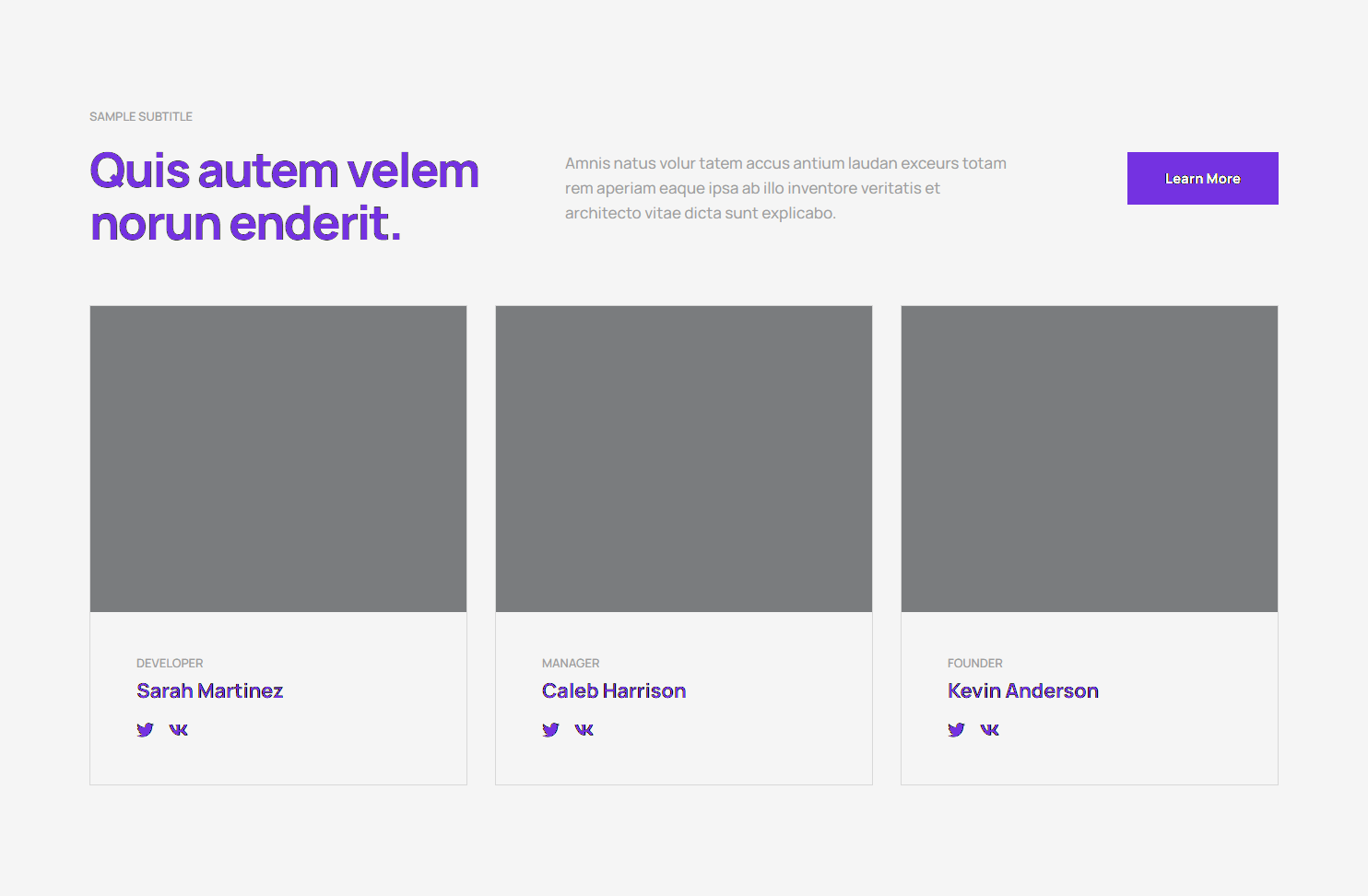The image size is (1368, 896).
Task: Visit Kevin Anderson's VK icon
Action: point(990,730)
